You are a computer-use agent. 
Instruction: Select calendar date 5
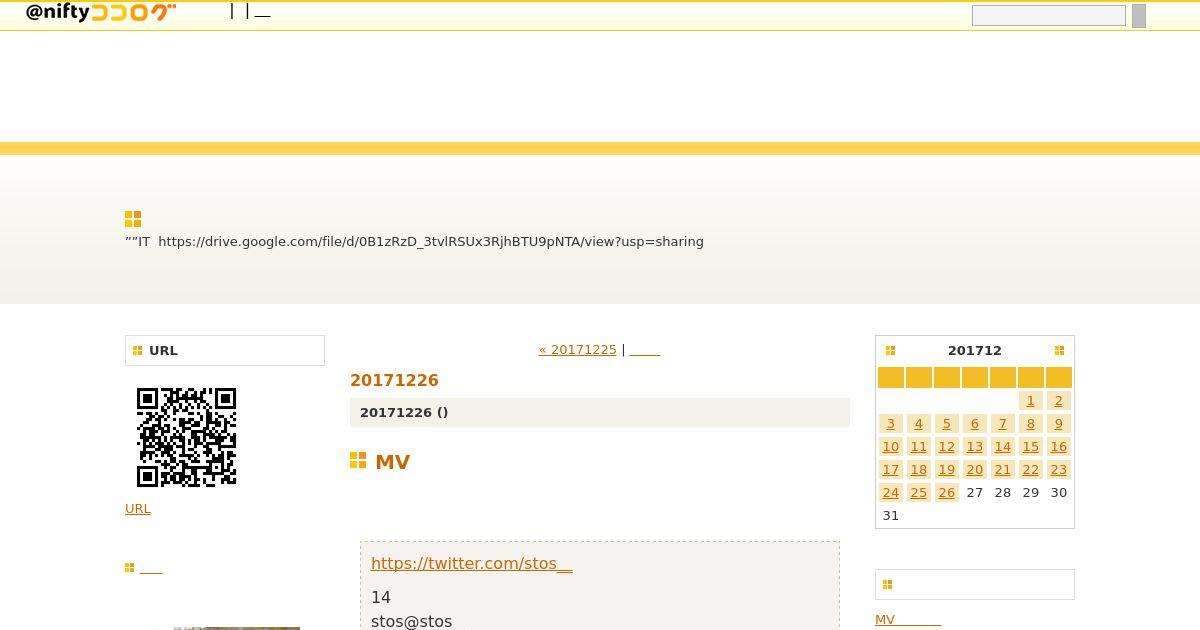tap(946, 423)
